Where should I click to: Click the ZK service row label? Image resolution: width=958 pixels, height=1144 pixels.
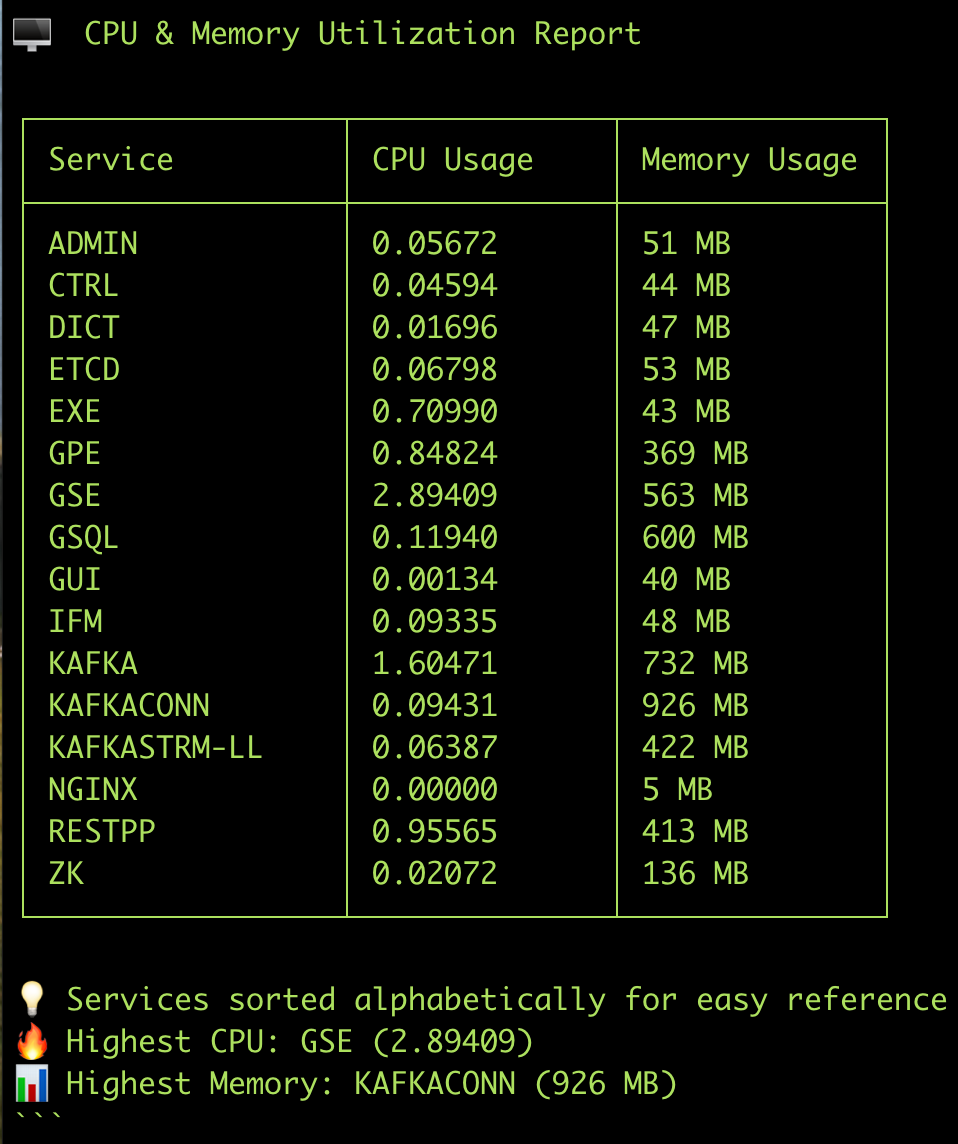pyautogui.click(x=66, y=873)
